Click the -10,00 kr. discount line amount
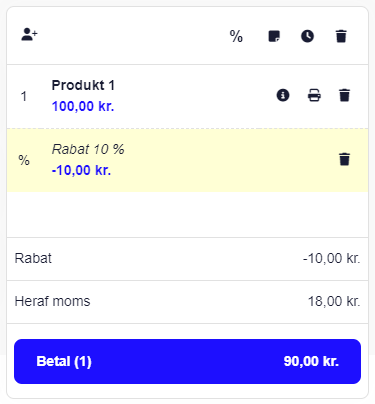This screenshot has width=375, height=404. coord(81,170)
